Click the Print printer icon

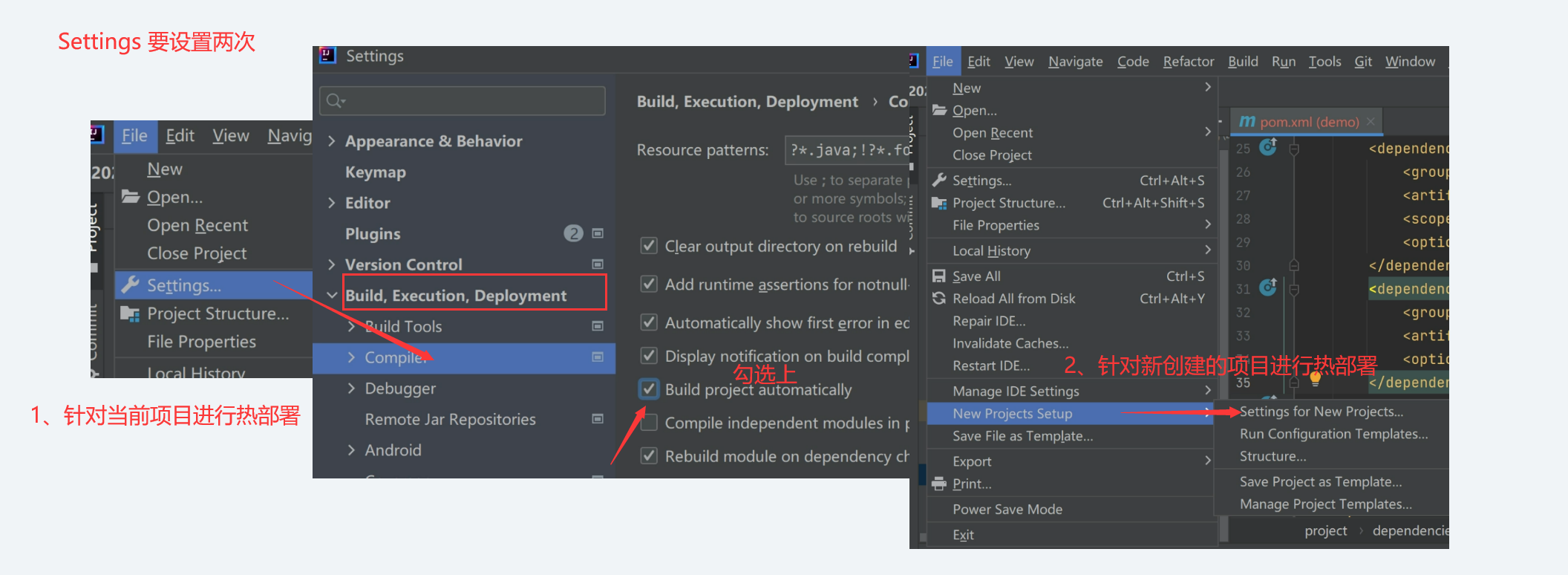(x=939, y=484)
